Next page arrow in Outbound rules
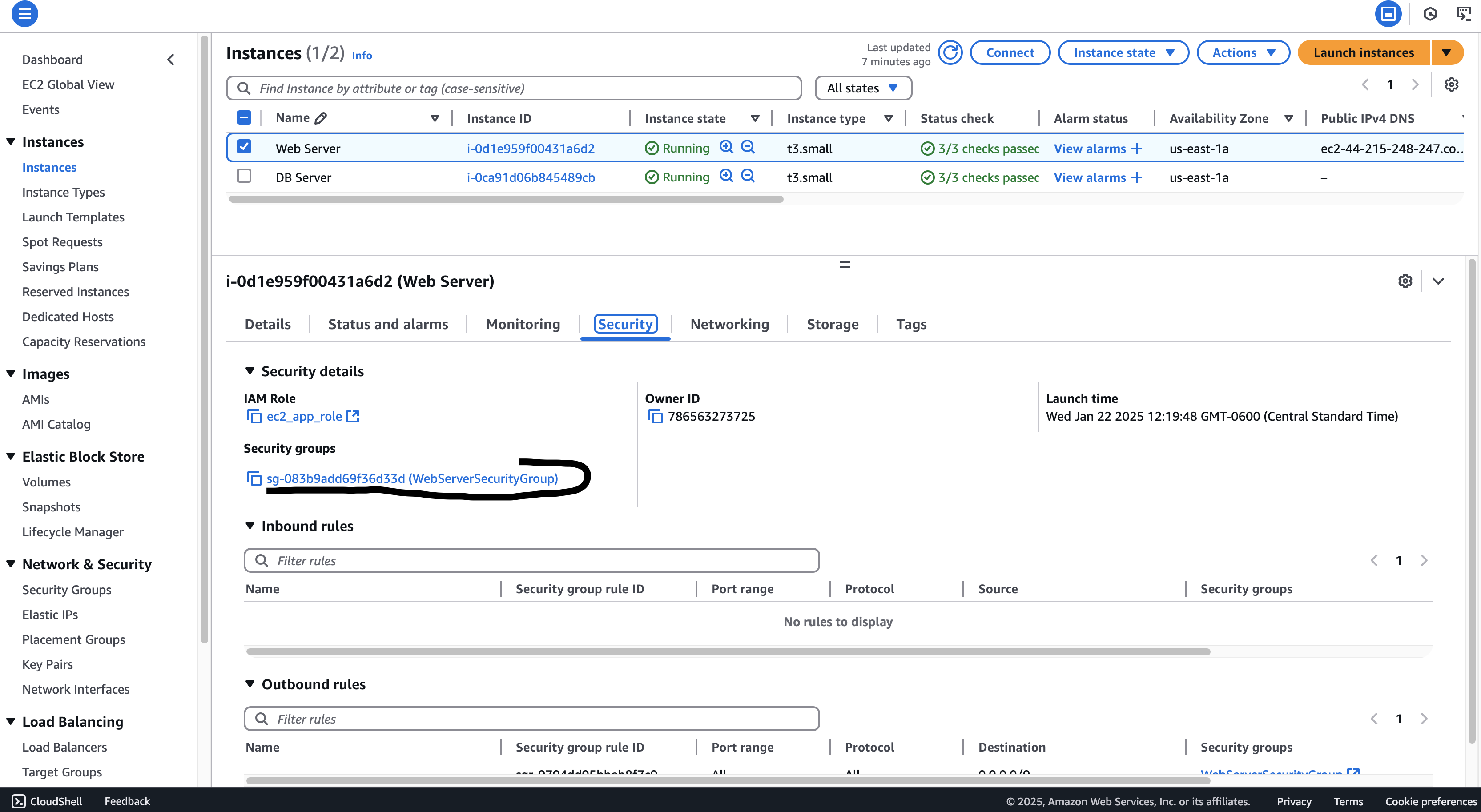 pos(1424,718)
